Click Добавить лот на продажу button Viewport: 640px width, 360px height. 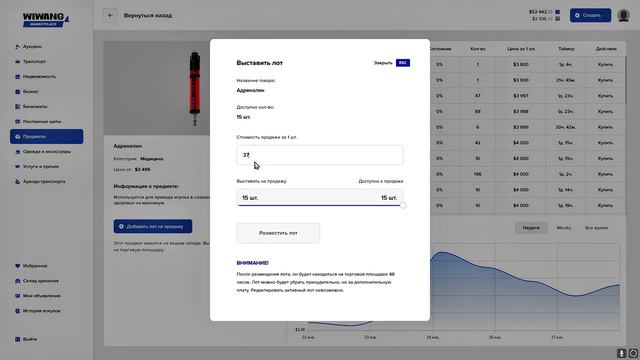click(153, 226)
